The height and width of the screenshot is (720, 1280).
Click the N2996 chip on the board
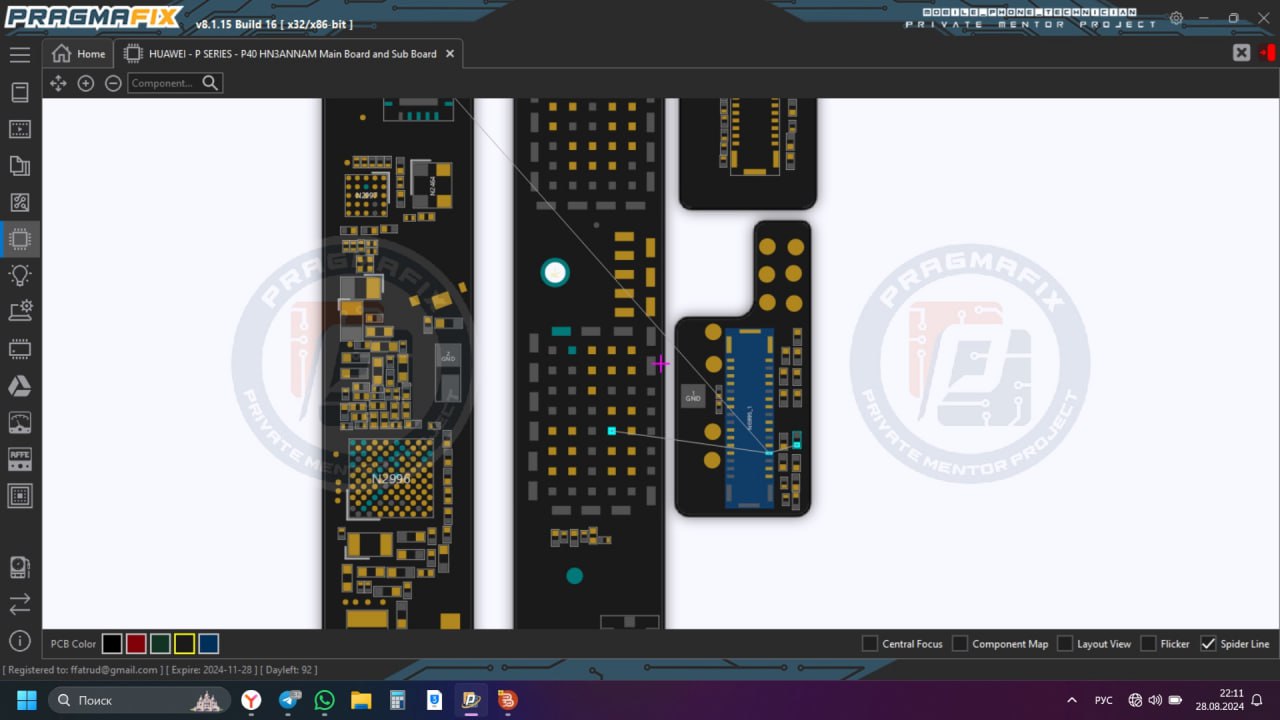(391, 479)
